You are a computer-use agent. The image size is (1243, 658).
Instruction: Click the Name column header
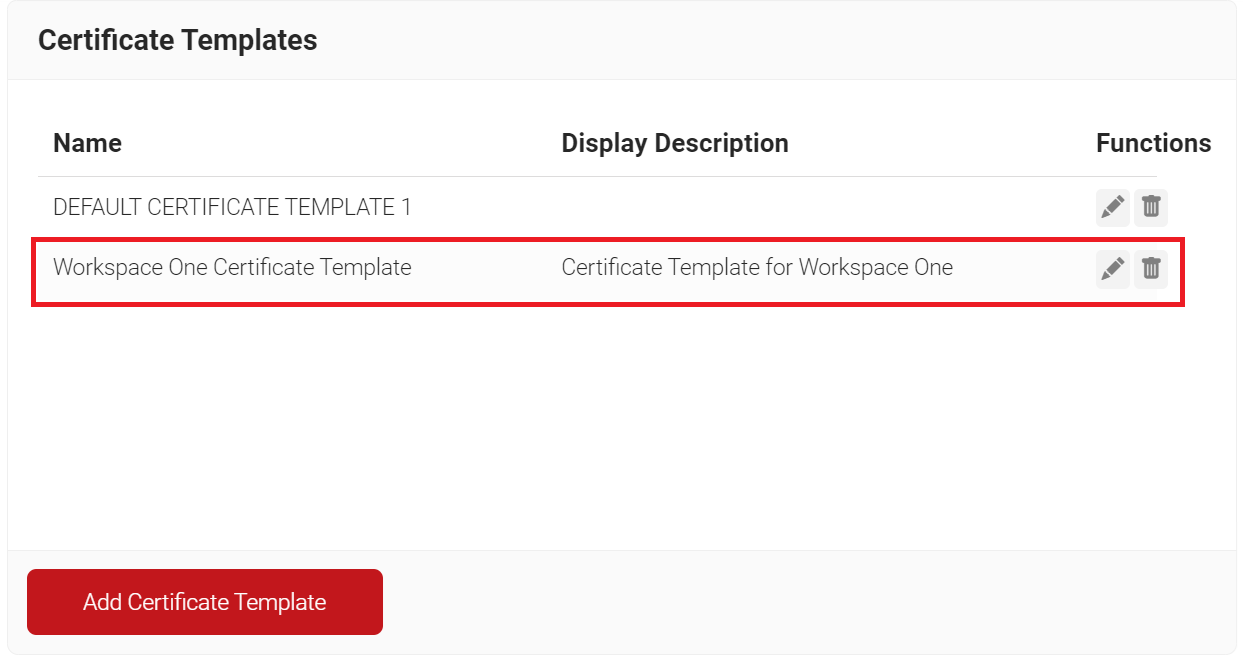pyautogui.click(x=87, y=143)
